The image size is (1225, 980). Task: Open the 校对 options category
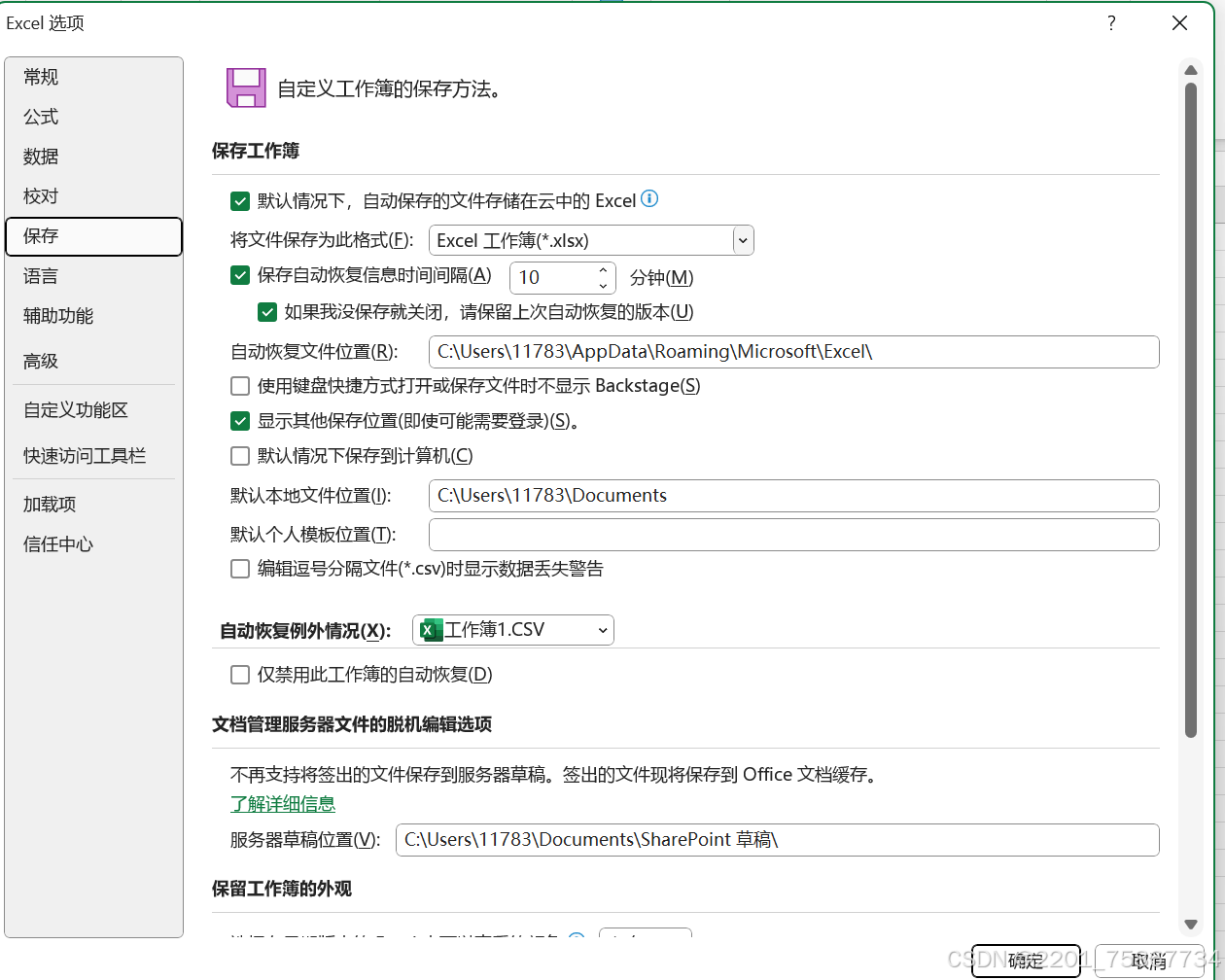pyautogui.click(x=93, y=196)
